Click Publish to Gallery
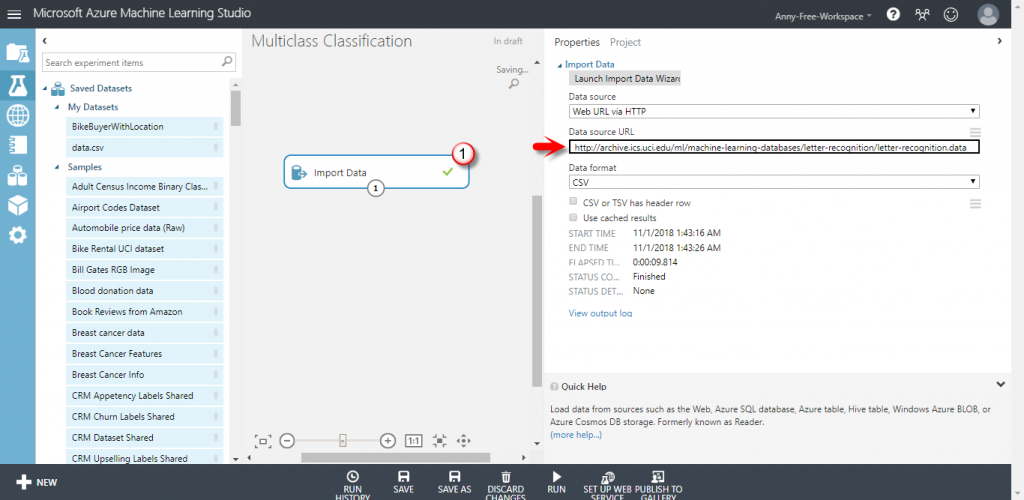1024x500 pixels. pyautogui.click(x=658, y=486)
